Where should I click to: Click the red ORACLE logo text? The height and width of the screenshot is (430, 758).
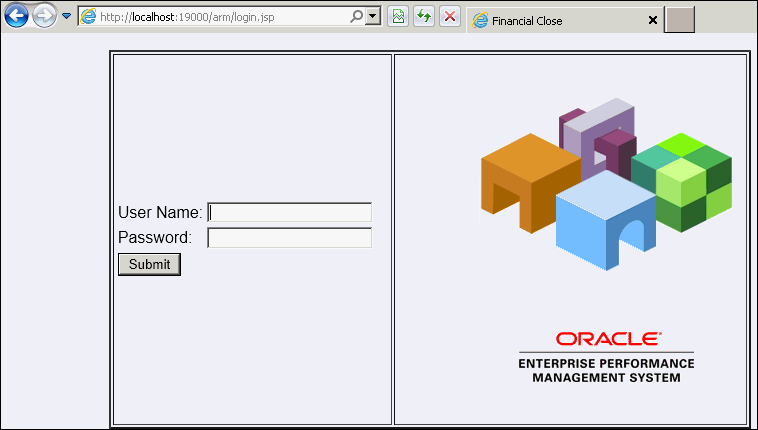tap(609, 339)
